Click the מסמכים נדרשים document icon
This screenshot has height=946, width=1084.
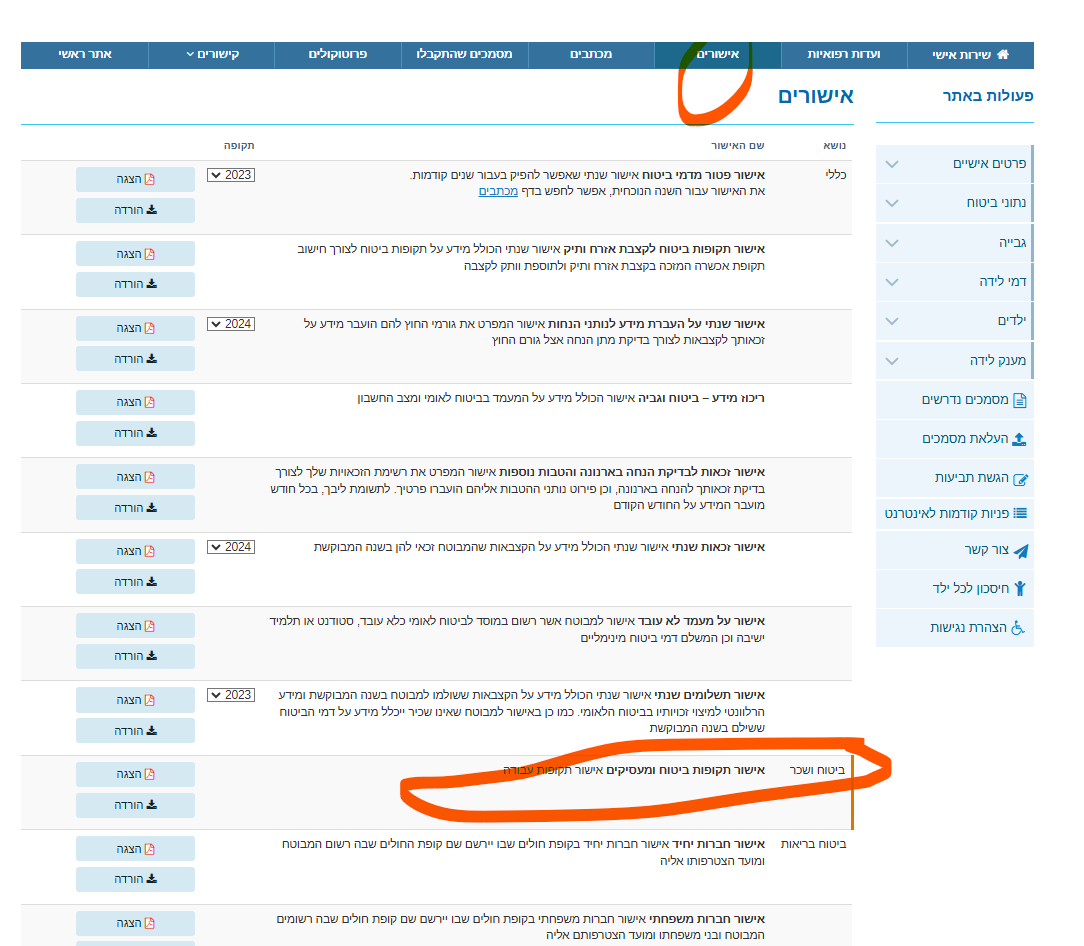click(x=1020, y=400)
